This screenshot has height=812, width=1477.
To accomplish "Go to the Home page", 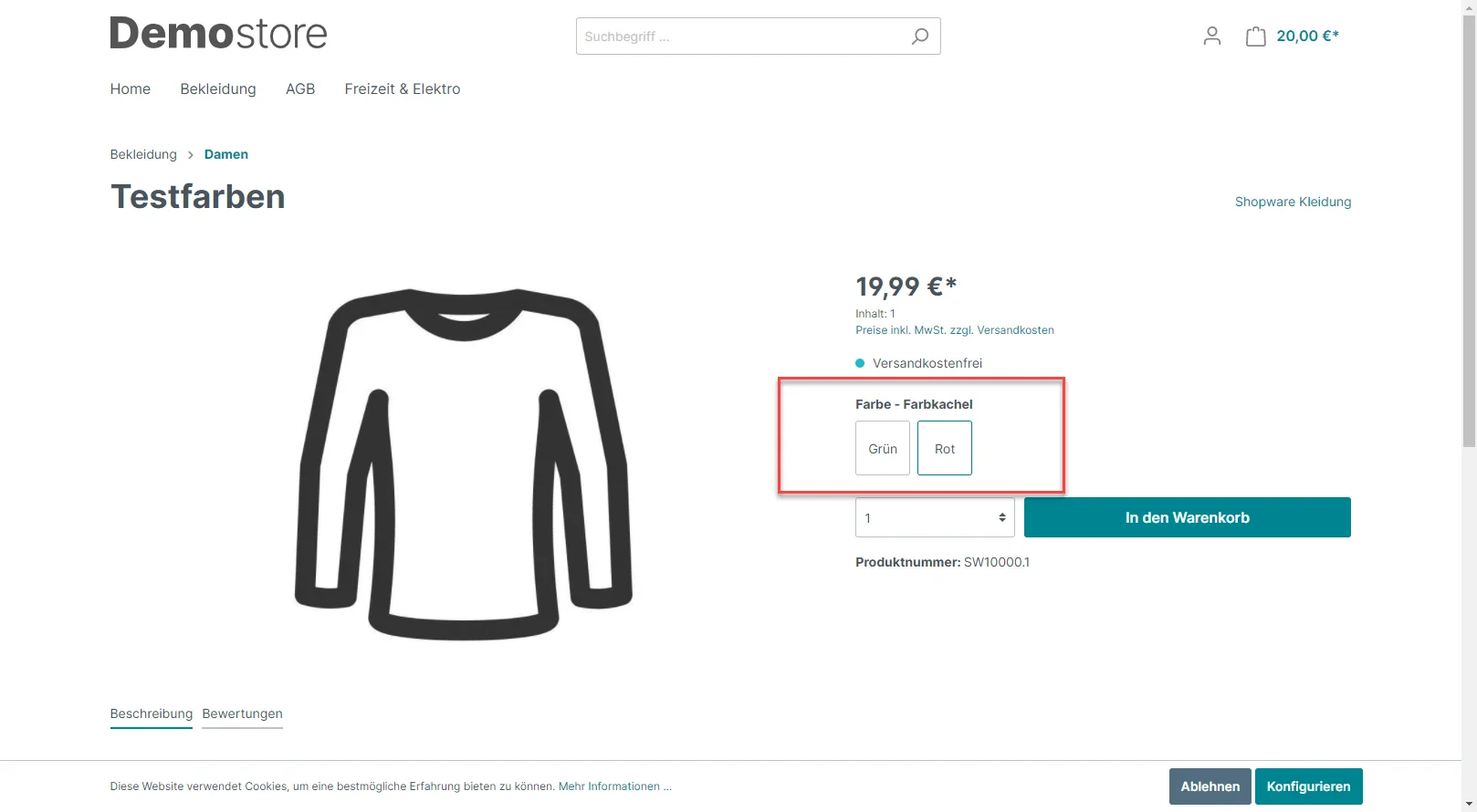I will tap(131, 89).
